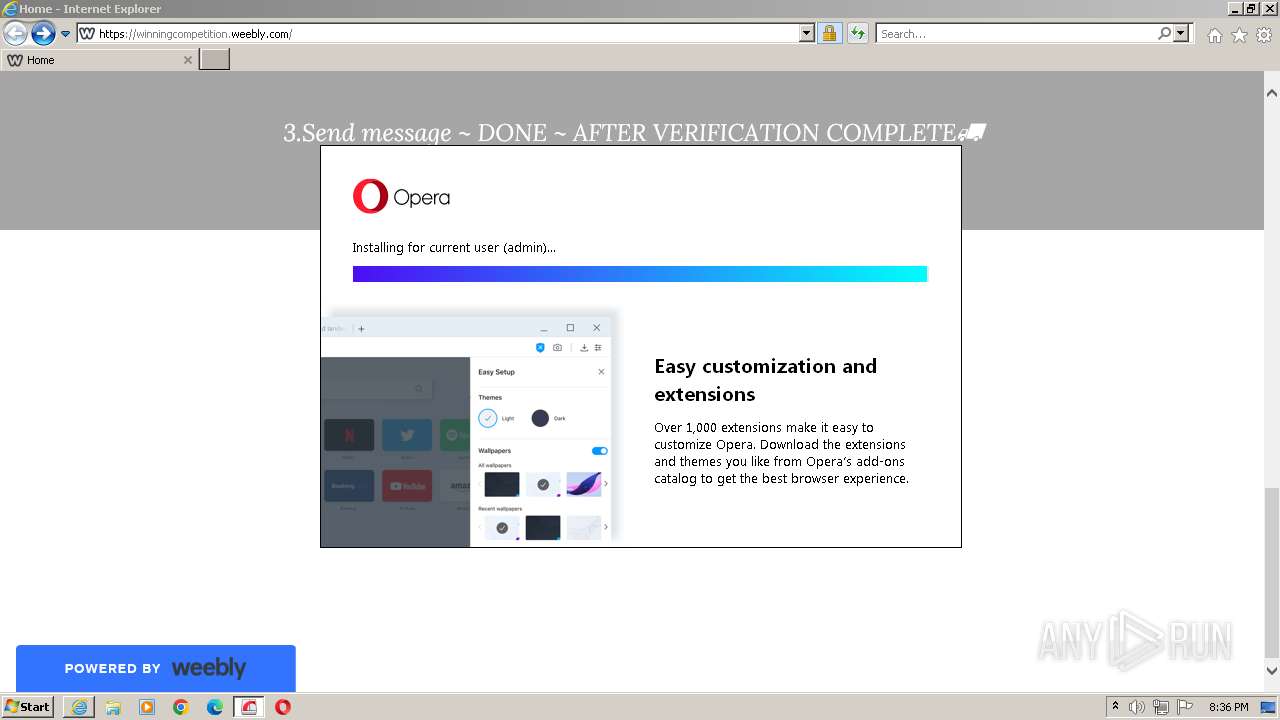Viewport: 1280px width, 720px height.
Task: Open the Opera taskbar icon
Action: coord(283,707)
